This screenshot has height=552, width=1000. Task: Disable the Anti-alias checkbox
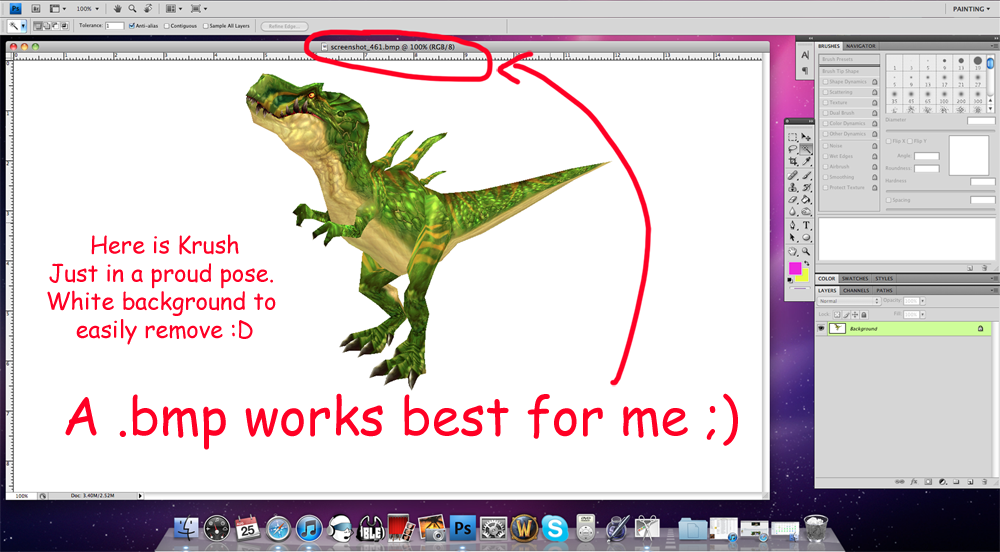[x=131, y=25]
